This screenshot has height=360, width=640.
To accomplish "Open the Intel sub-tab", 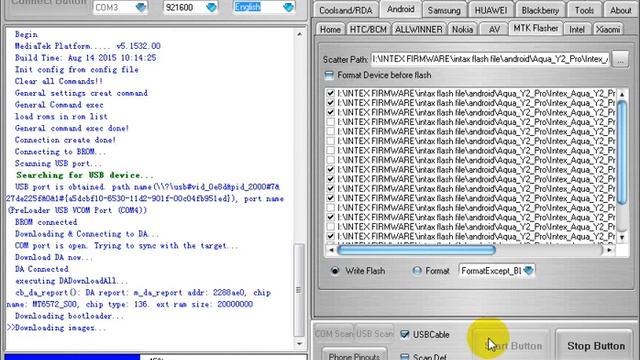I will pos(577,29).
